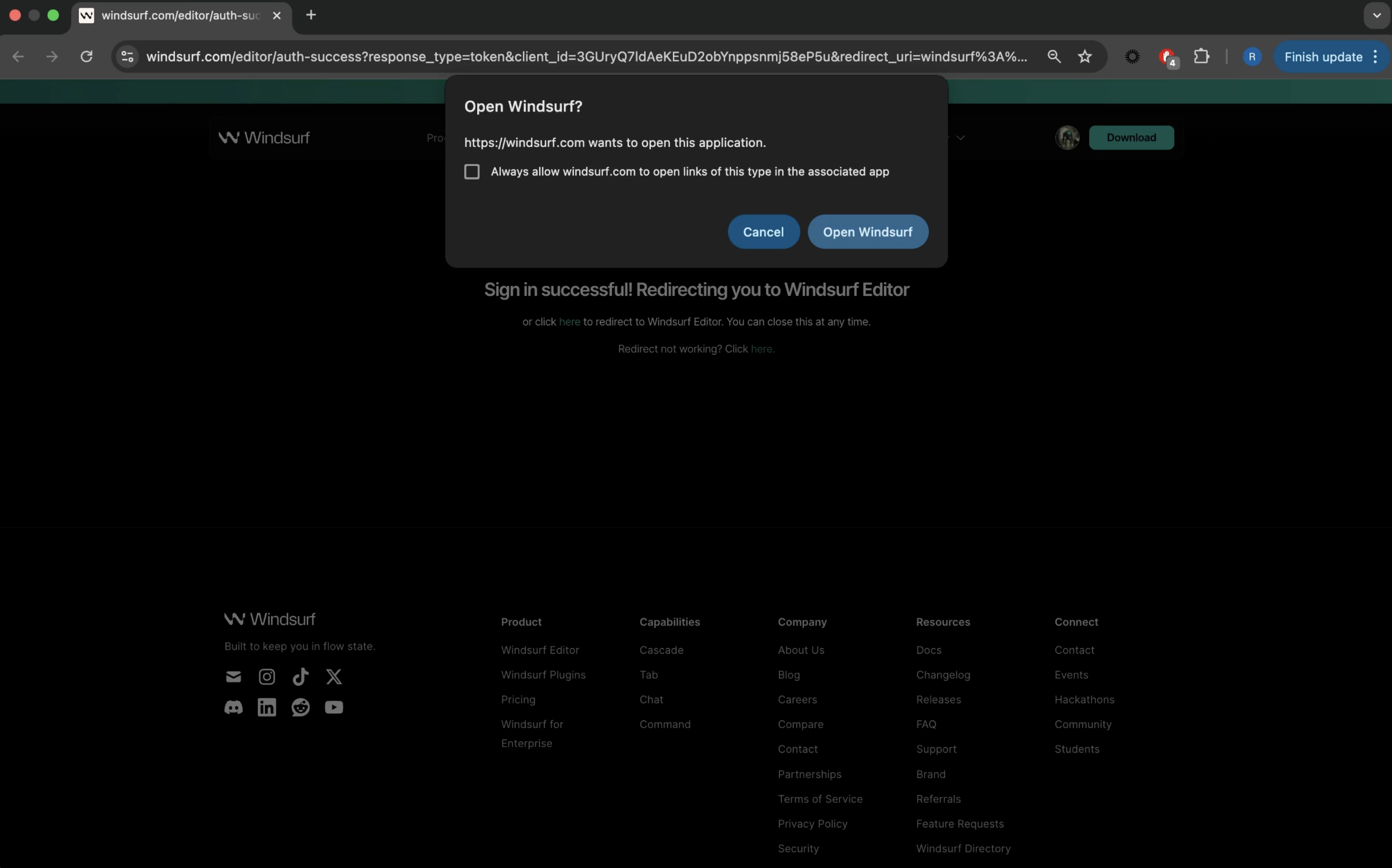The height and width of the screenshot is (868, 1392).
Task: Open the browser Extensions puzzle icon
Action: (x=1201, y=57)
